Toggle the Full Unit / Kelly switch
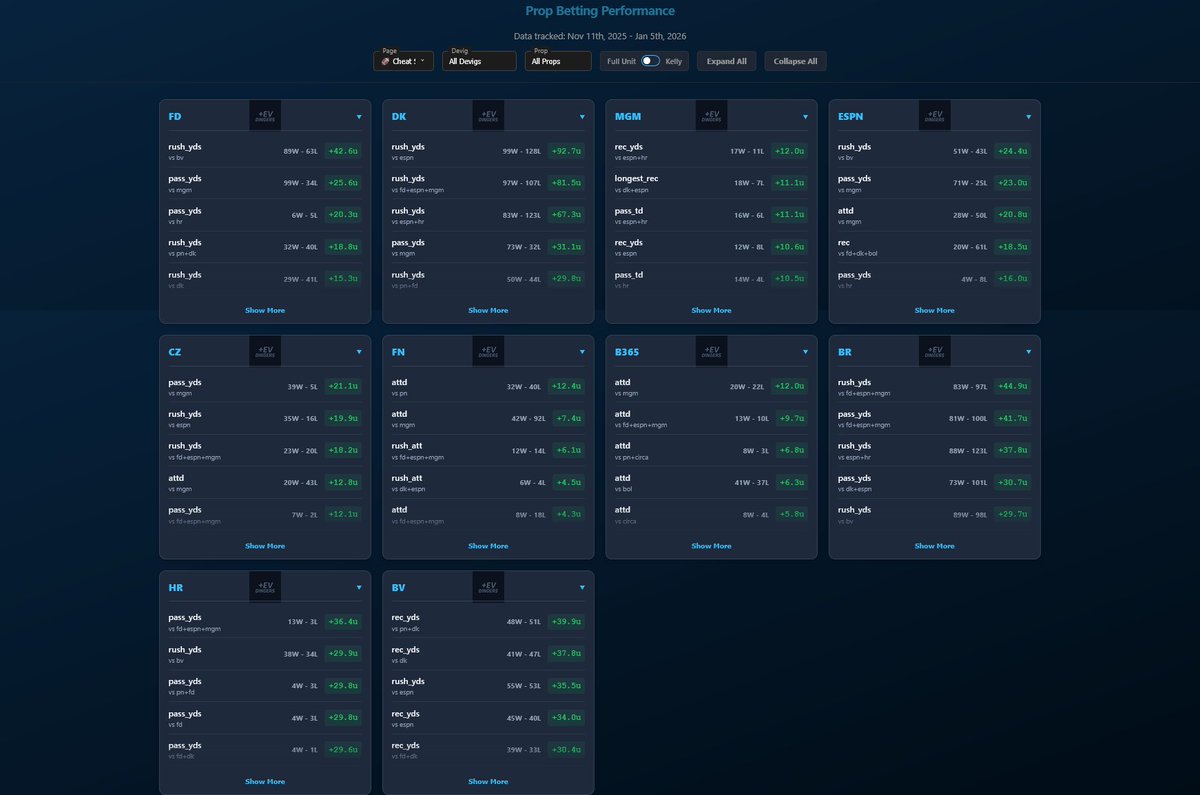 [x=650, y=61]
